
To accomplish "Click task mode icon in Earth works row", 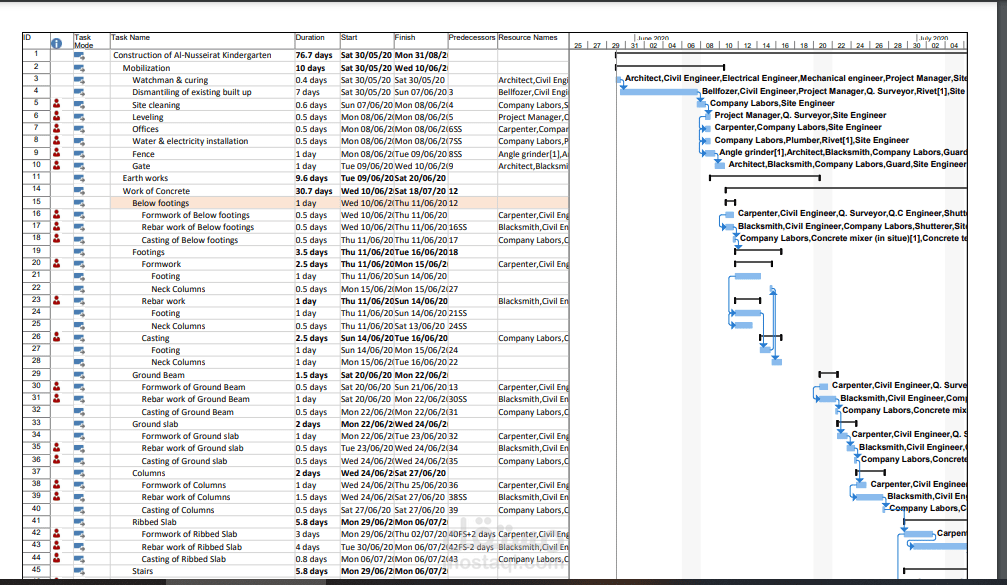I will click(79, 179).
